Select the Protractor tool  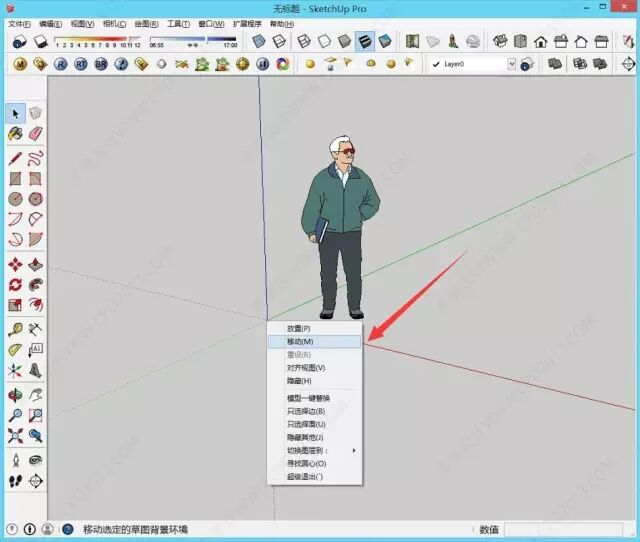click(16, 350)
